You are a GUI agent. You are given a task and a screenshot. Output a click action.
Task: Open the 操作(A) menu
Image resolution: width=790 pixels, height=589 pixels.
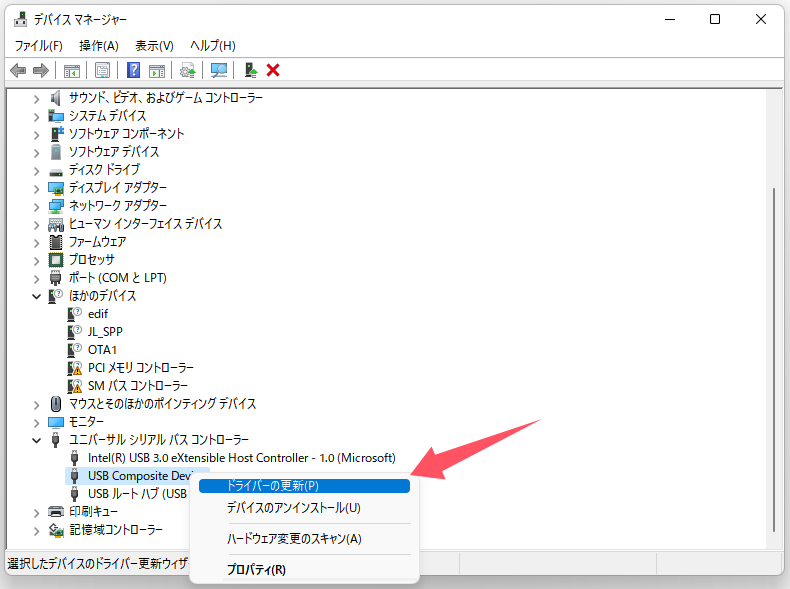pyautogui.click(x=99, y=46)
